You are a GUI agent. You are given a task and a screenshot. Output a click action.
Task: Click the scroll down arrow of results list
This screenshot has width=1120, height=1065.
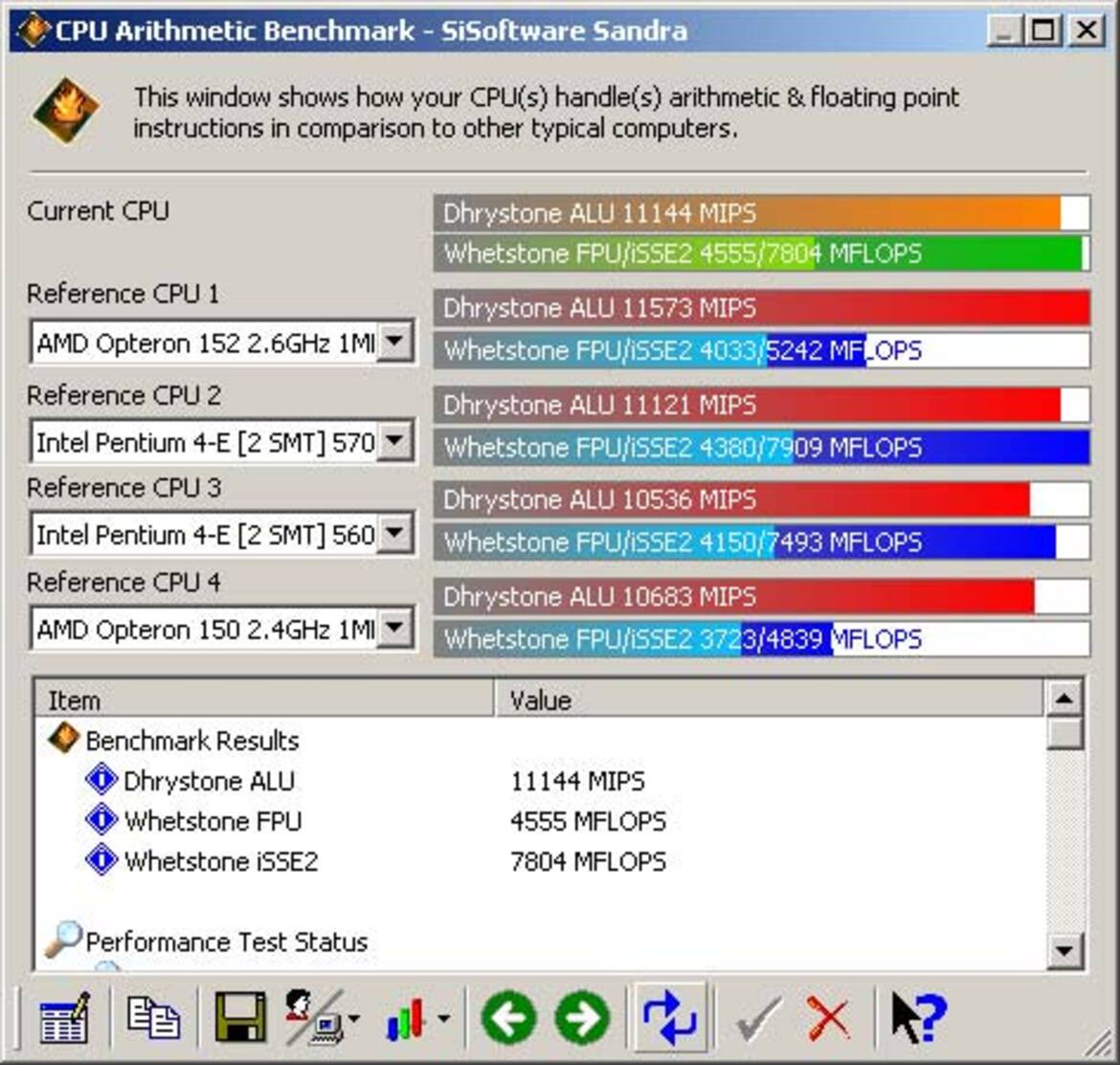click(1064, 951)
